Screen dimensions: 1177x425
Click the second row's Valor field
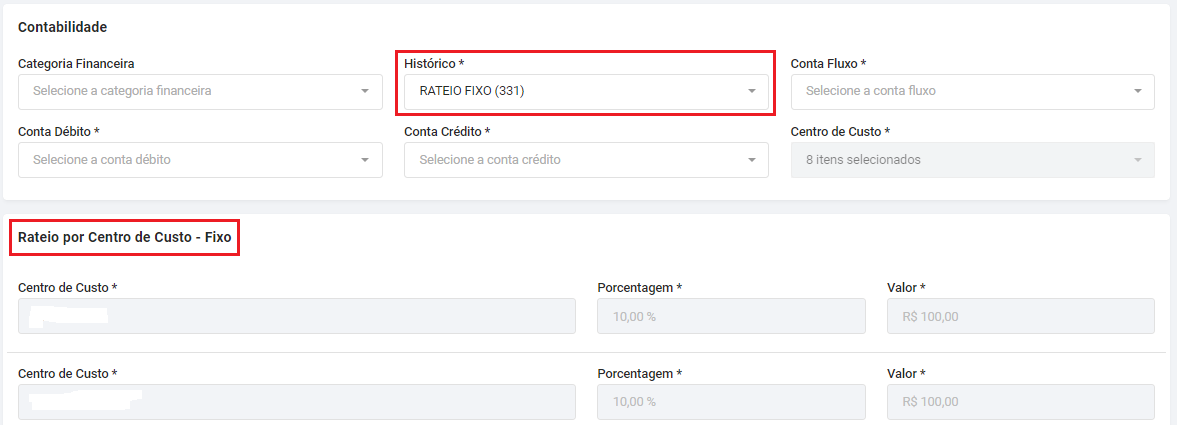pos(1020,402)
